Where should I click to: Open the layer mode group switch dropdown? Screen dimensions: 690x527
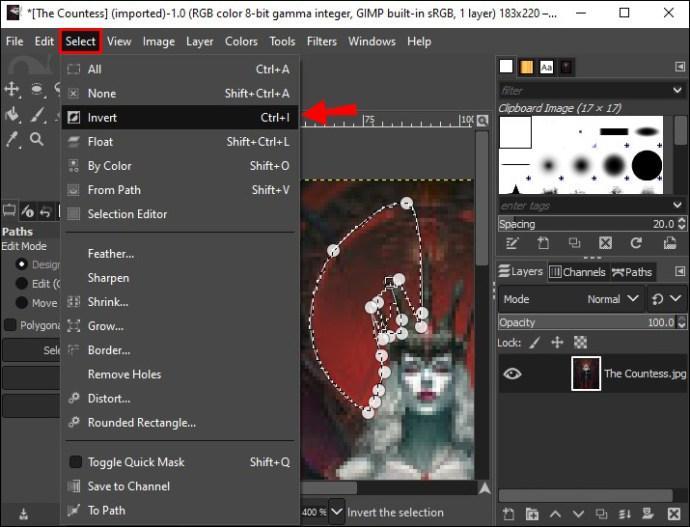666,299
